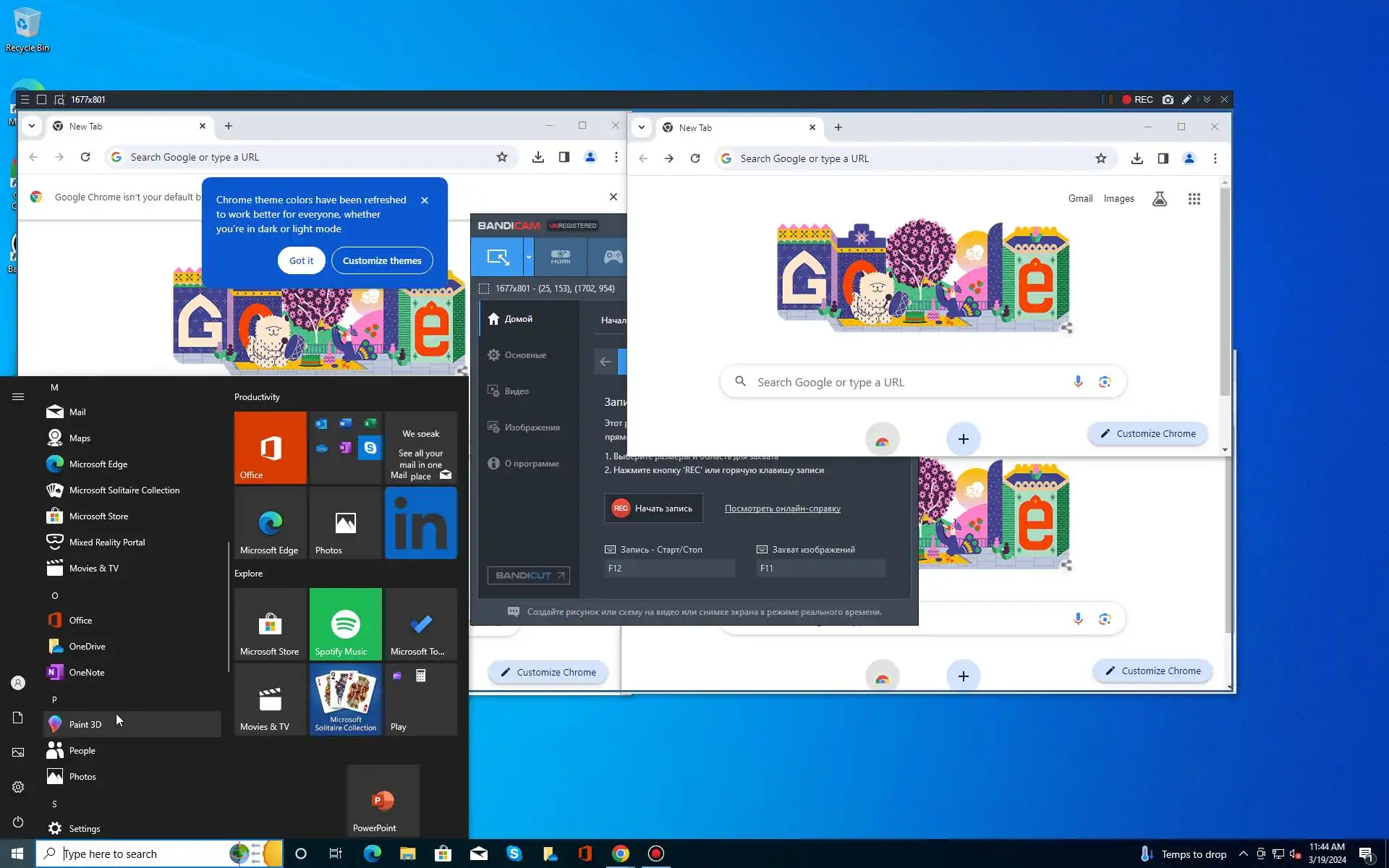Bookmark this tab with the star icon in left window
This screenshot has height=868, width=1389.
click(502, 157)
